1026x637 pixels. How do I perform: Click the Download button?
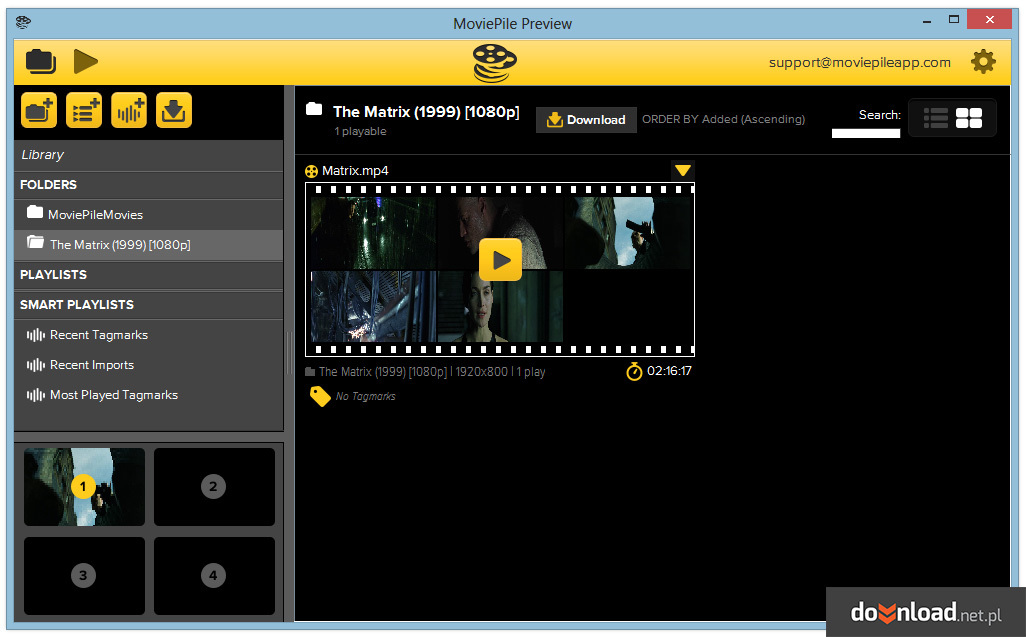coord(586,120)
